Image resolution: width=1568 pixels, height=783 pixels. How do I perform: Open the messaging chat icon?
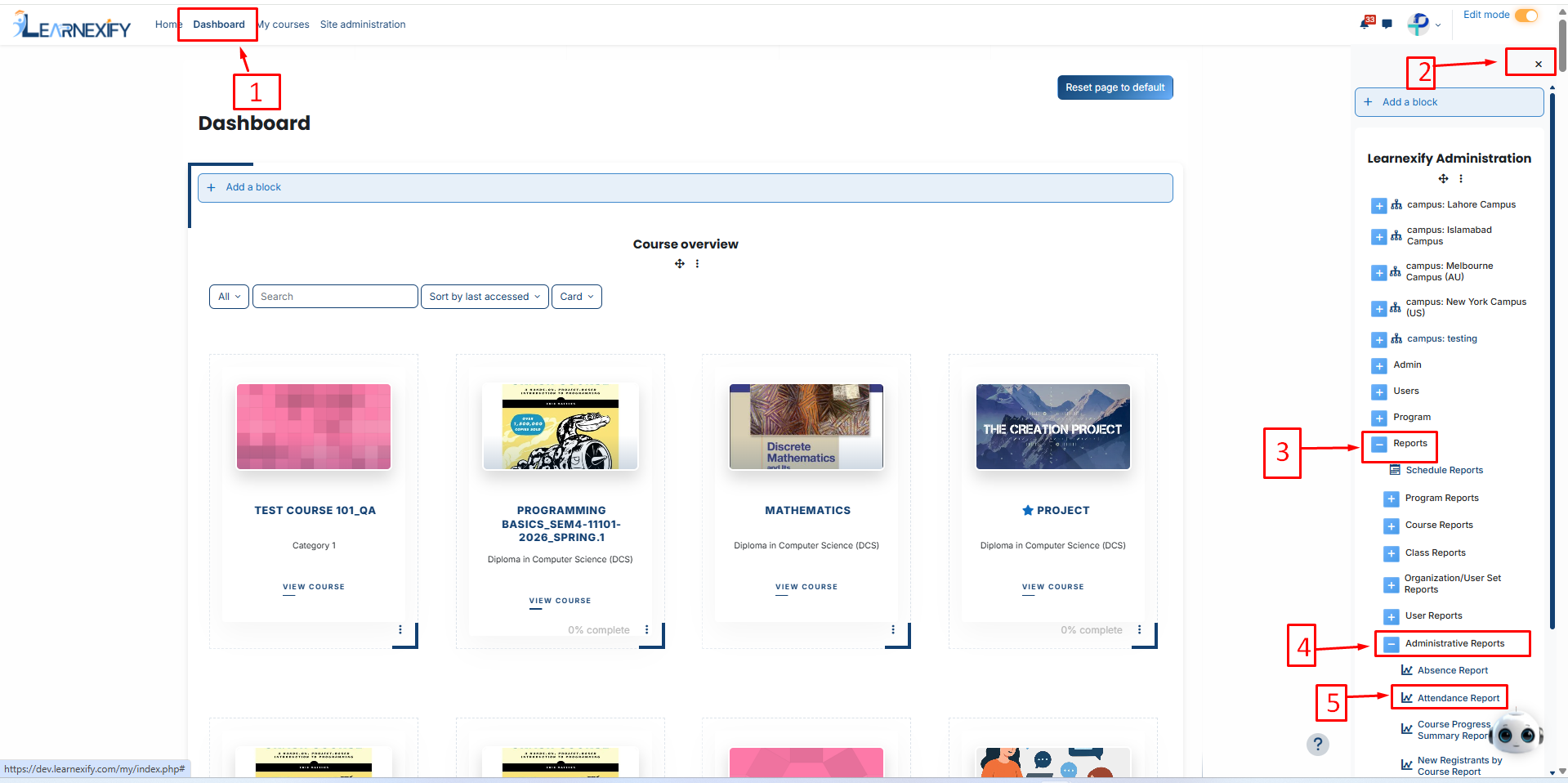click(x=1387, y=25)
